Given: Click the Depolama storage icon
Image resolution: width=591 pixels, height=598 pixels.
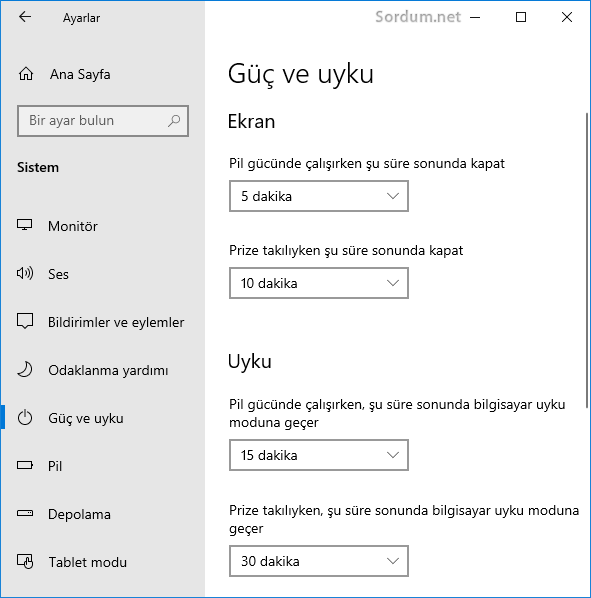Looking at the screenshot, I should [x=25, y=513].
